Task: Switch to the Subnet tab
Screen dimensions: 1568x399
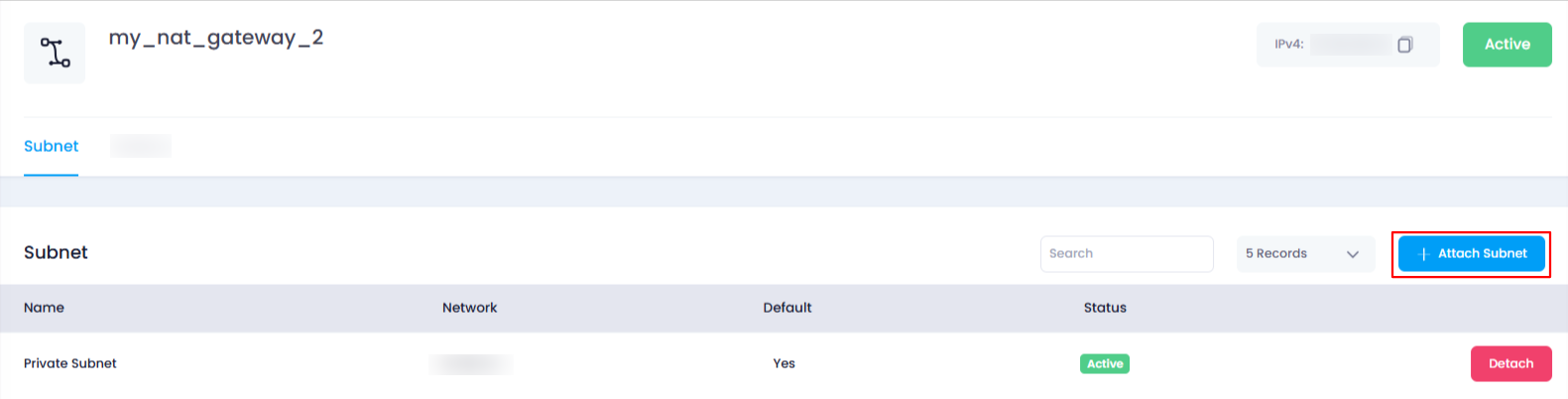Action: click(51, 146)
